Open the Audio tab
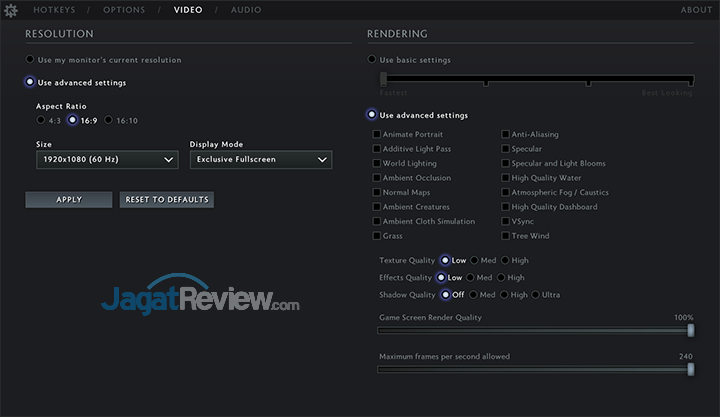The width and height of the screenshot is (720, 417). point(246,10)
